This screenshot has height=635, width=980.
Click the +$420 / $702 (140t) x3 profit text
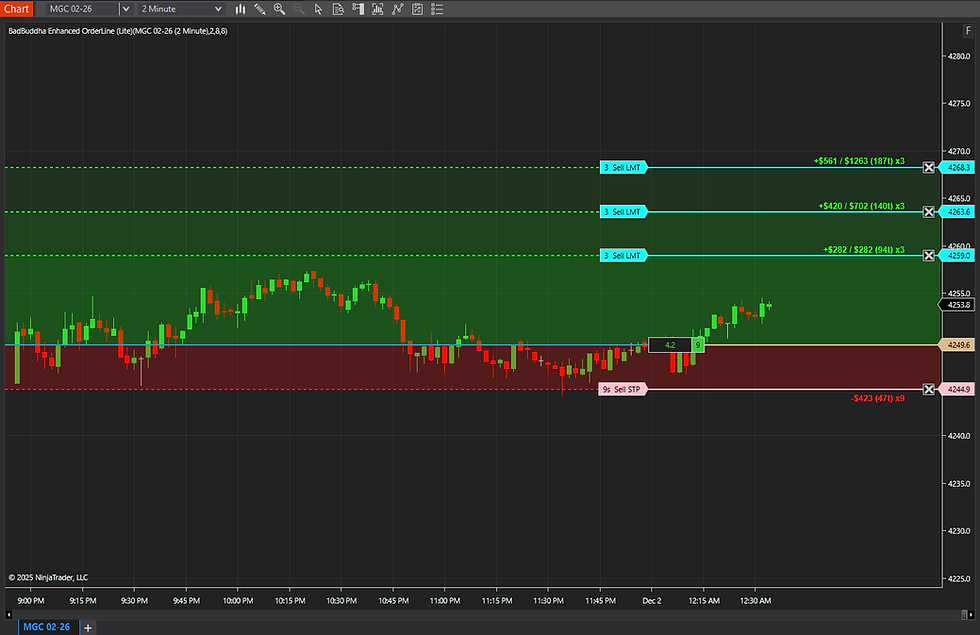pyautogui.click(x=861, y=206)
